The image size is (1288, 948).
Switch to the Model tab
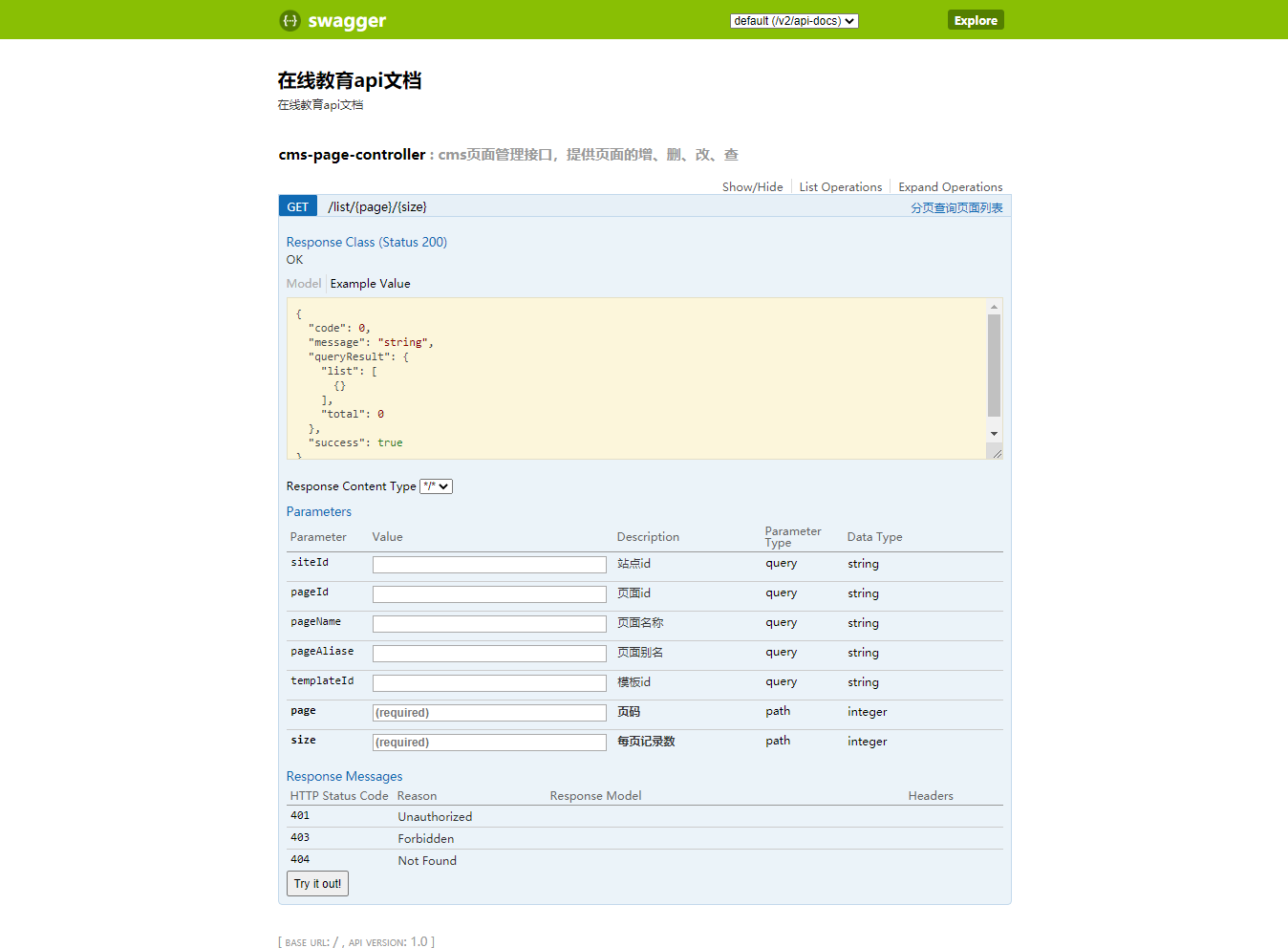tap(304, 284)
